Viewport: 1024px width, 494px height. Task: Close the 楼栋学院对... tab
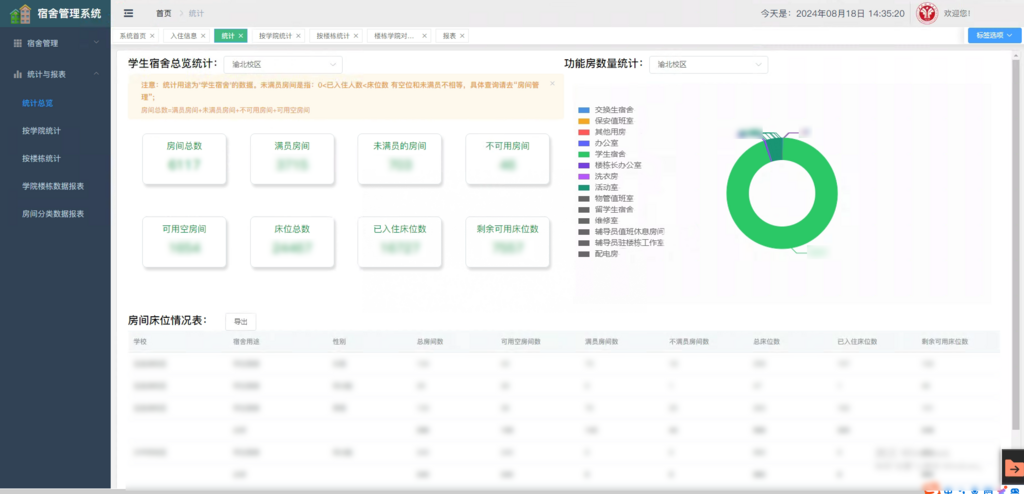pyautogui.click(x=424, y=36)
